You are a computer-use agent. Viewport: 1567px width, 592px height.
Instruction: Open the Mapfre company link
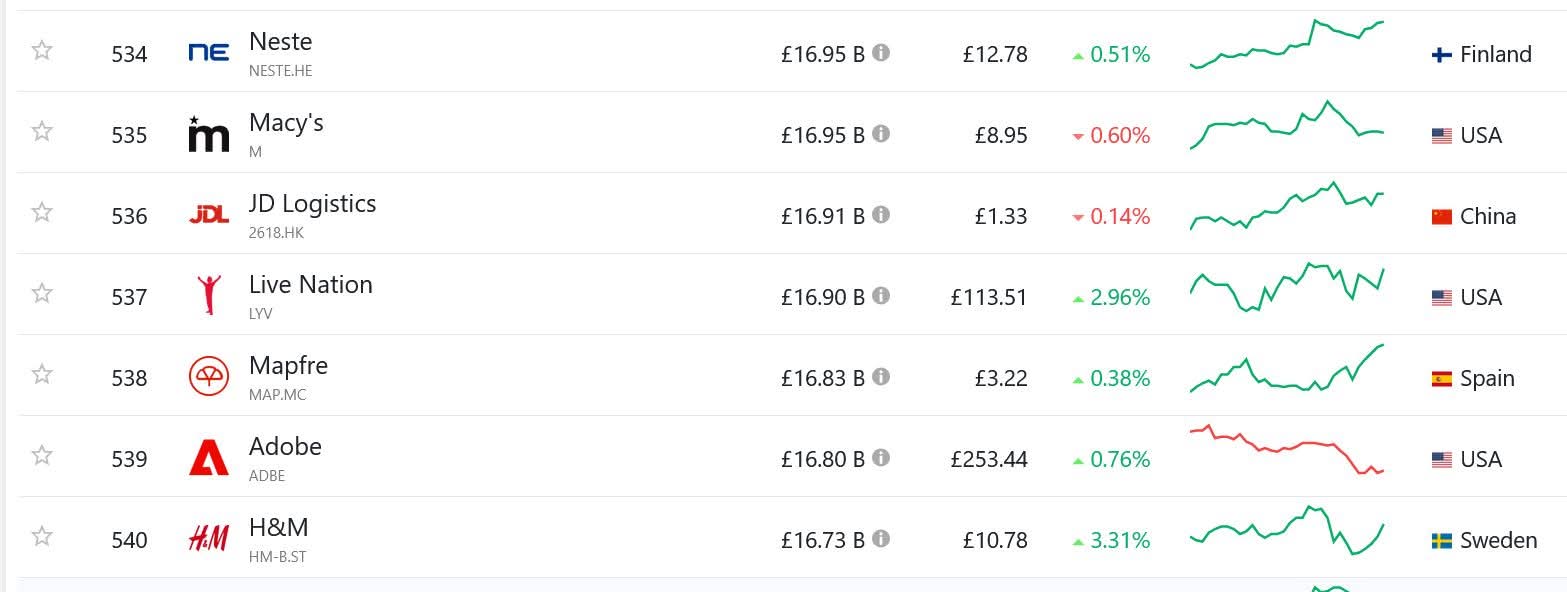pyautogui.click(x=288, y=366)
